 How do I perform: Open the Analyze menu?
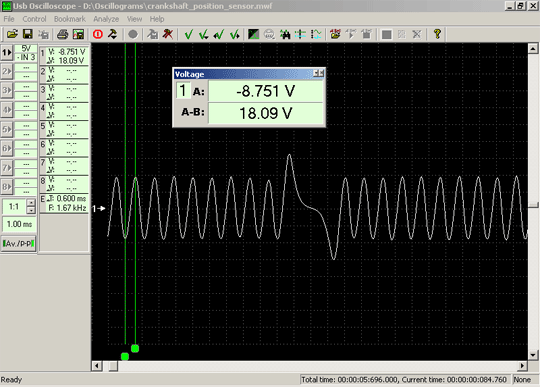pyautogui.click(x=106, y=19)
